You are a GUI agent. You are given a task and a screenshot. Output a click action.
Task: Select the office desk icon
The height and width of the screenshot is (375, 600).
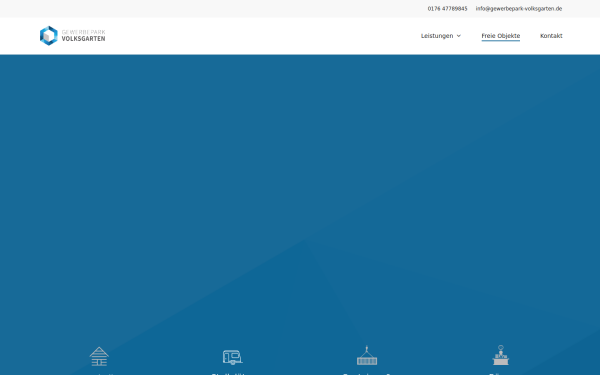coord(501,355)
